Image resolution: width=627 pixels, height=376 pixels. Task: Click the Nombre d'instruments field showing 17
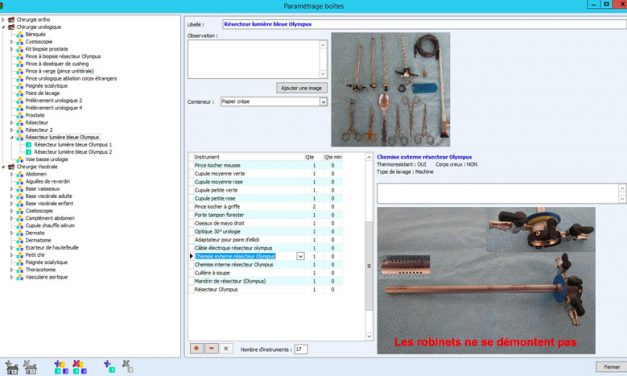pos(301,349)
